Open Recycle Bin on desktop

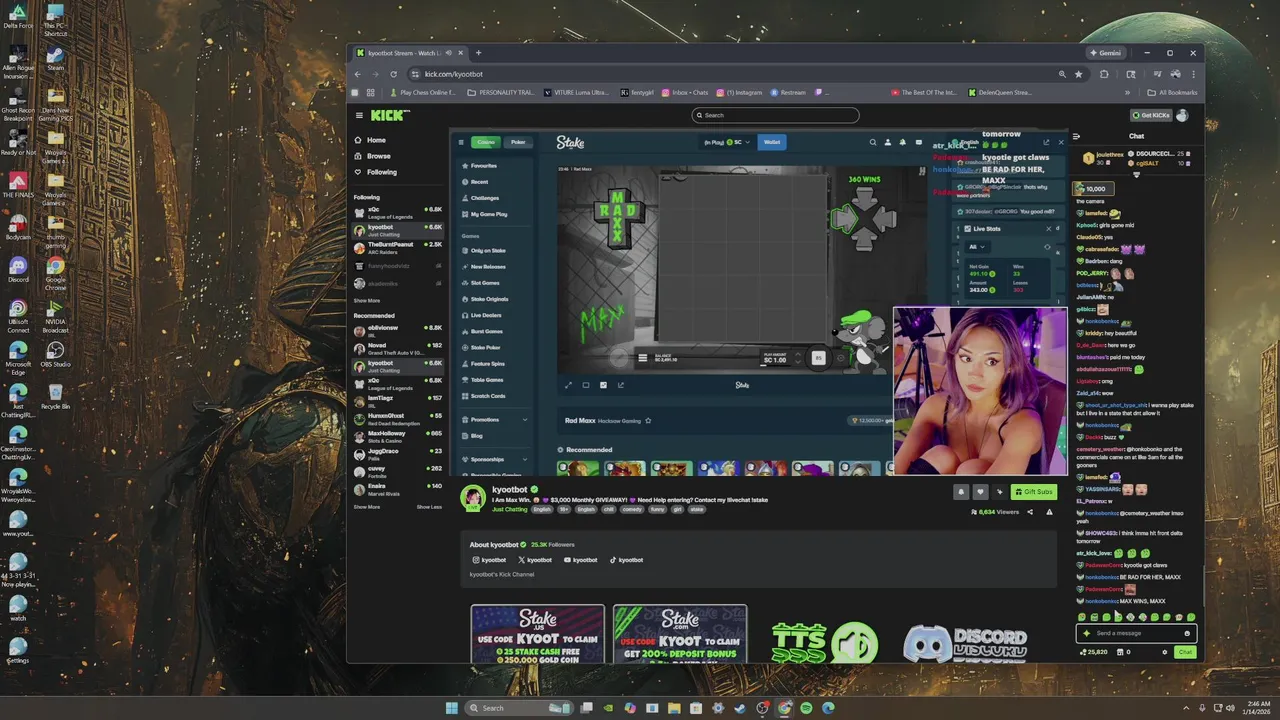pyautogui.click(x=55, y=397)
